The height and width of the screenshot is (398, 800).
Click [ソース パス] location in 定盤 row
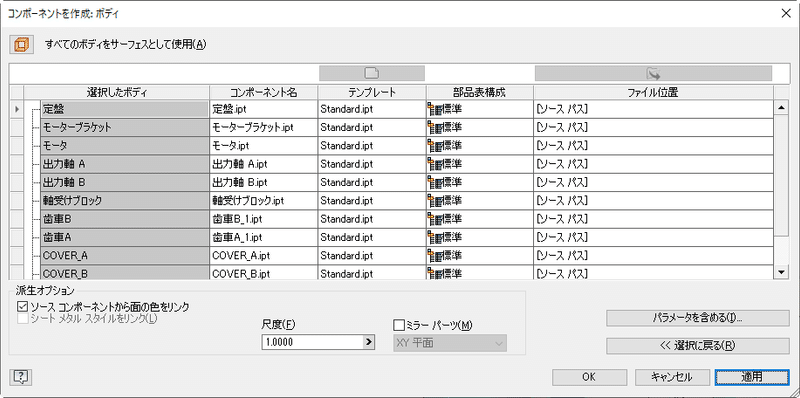(x=654, y=109)
